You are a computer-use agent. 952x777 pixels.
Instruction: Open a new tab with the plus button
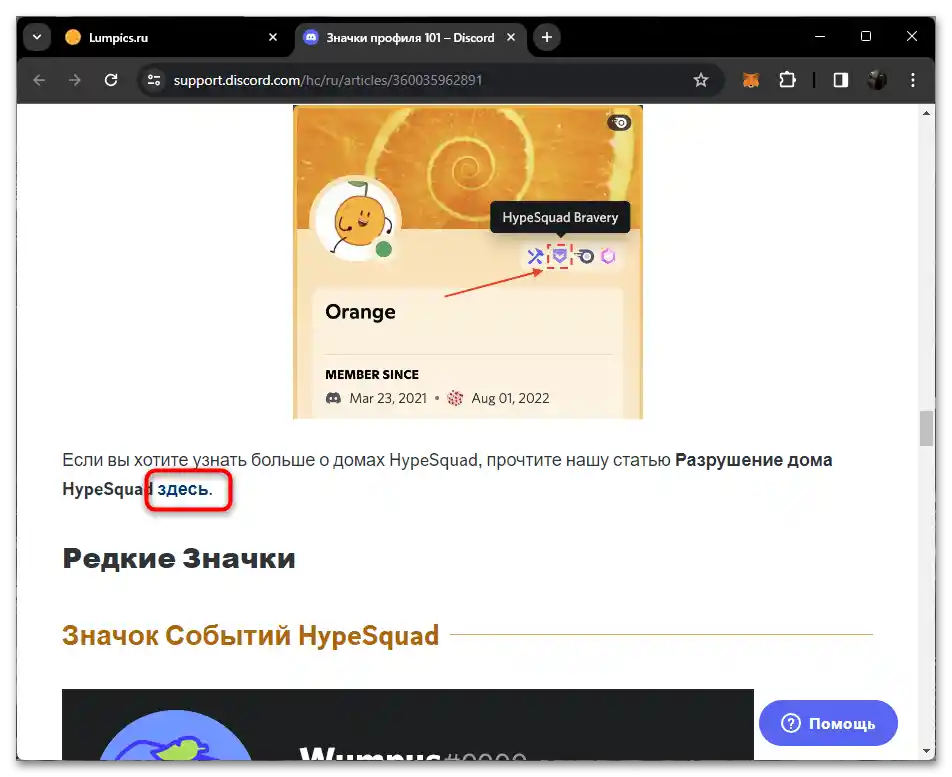(x=546, y=37)
